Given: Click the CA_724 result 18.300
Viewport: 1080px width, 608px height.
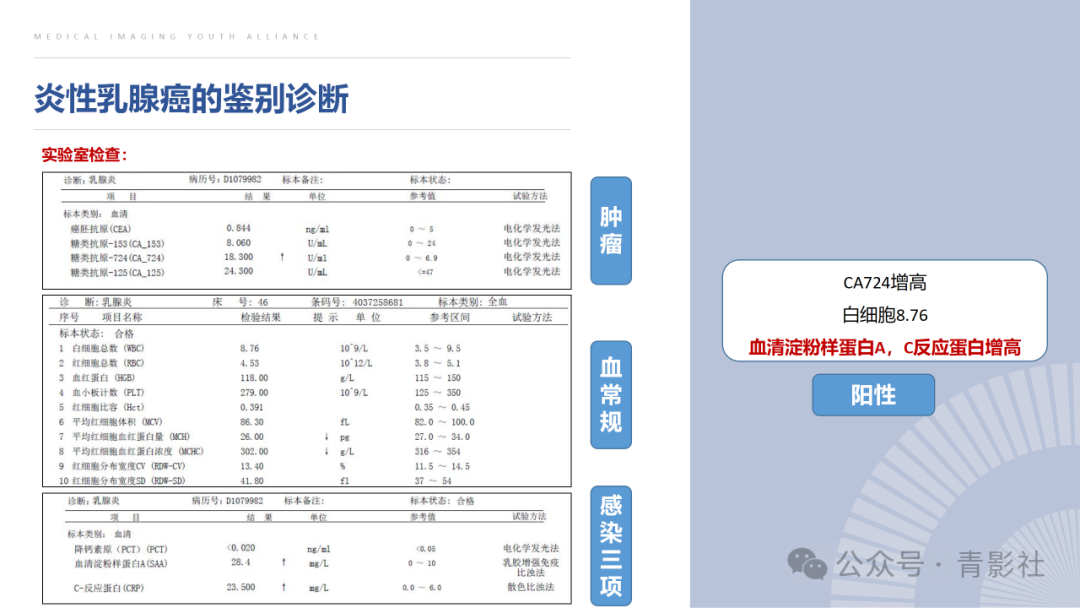Looking at the screenshot, I should click(239, 257).
